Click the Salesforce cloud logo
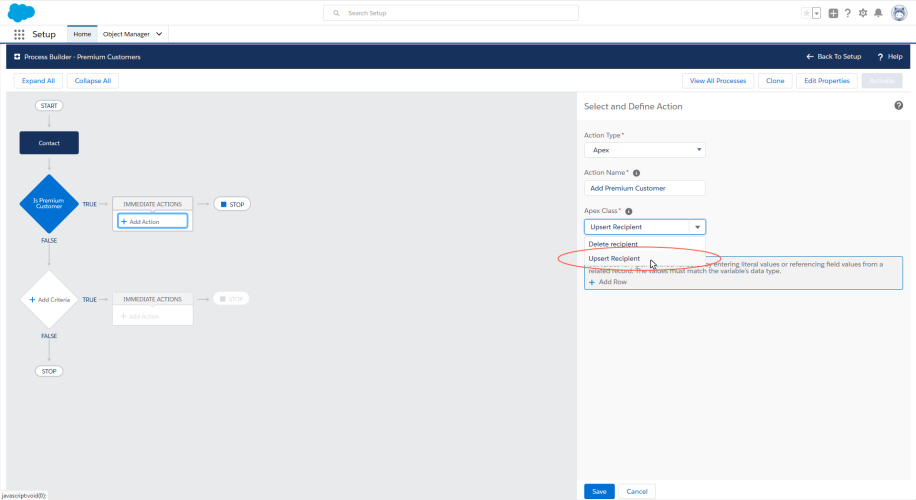Viewport: 916px width, 500px height. click(x=21, y=12)
